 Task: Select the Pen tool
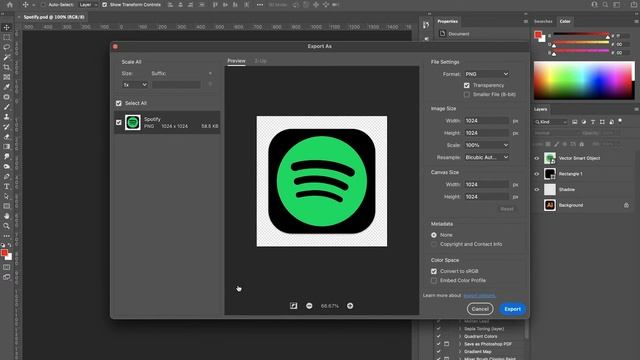tap(7, 176)
